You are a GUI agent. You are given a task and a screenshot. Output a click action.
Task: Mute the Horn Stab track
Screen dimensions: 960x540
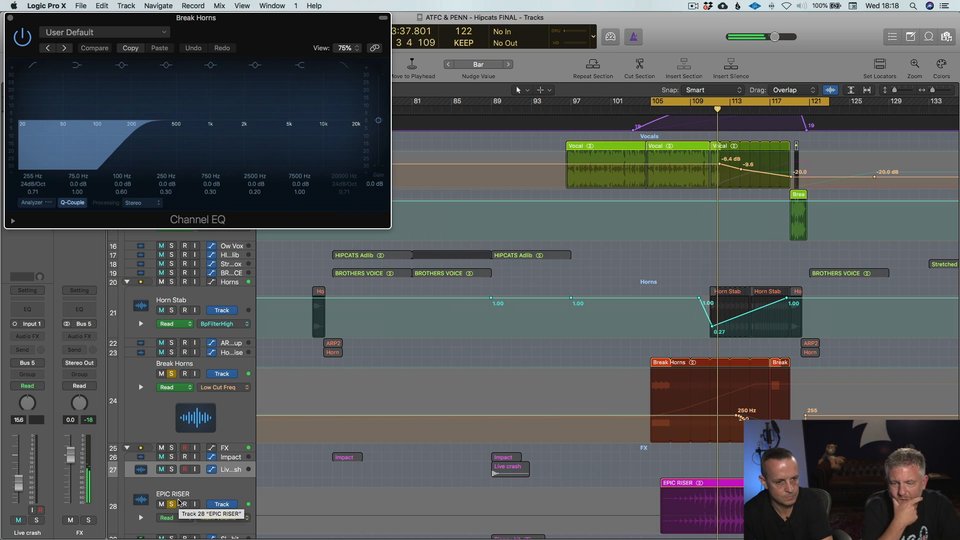pyautogui.click(x=161, y=310)
